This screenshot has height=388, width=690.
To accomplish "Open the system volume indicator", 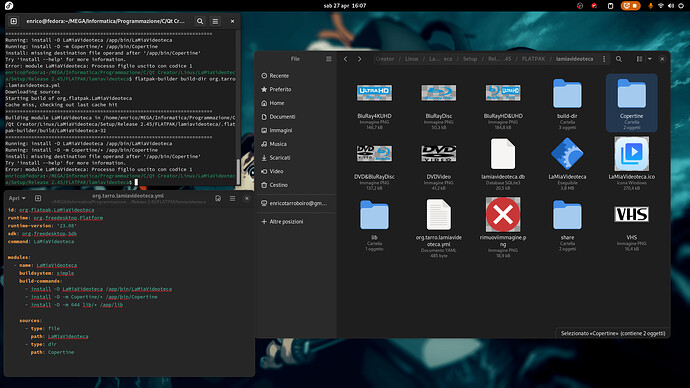I will 671,6.
